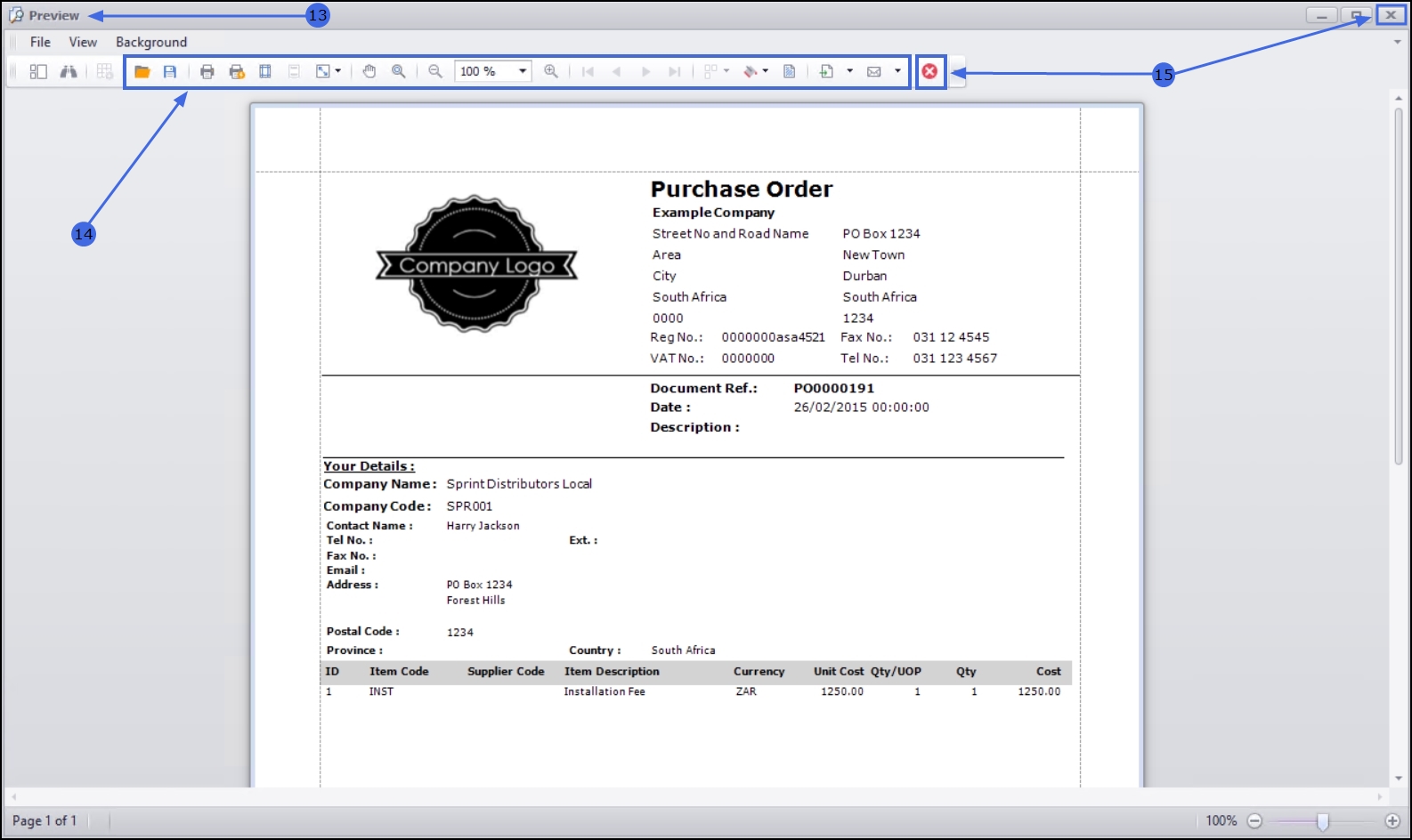Click the Print icon

pyautogui.click(x=207, y=72)
